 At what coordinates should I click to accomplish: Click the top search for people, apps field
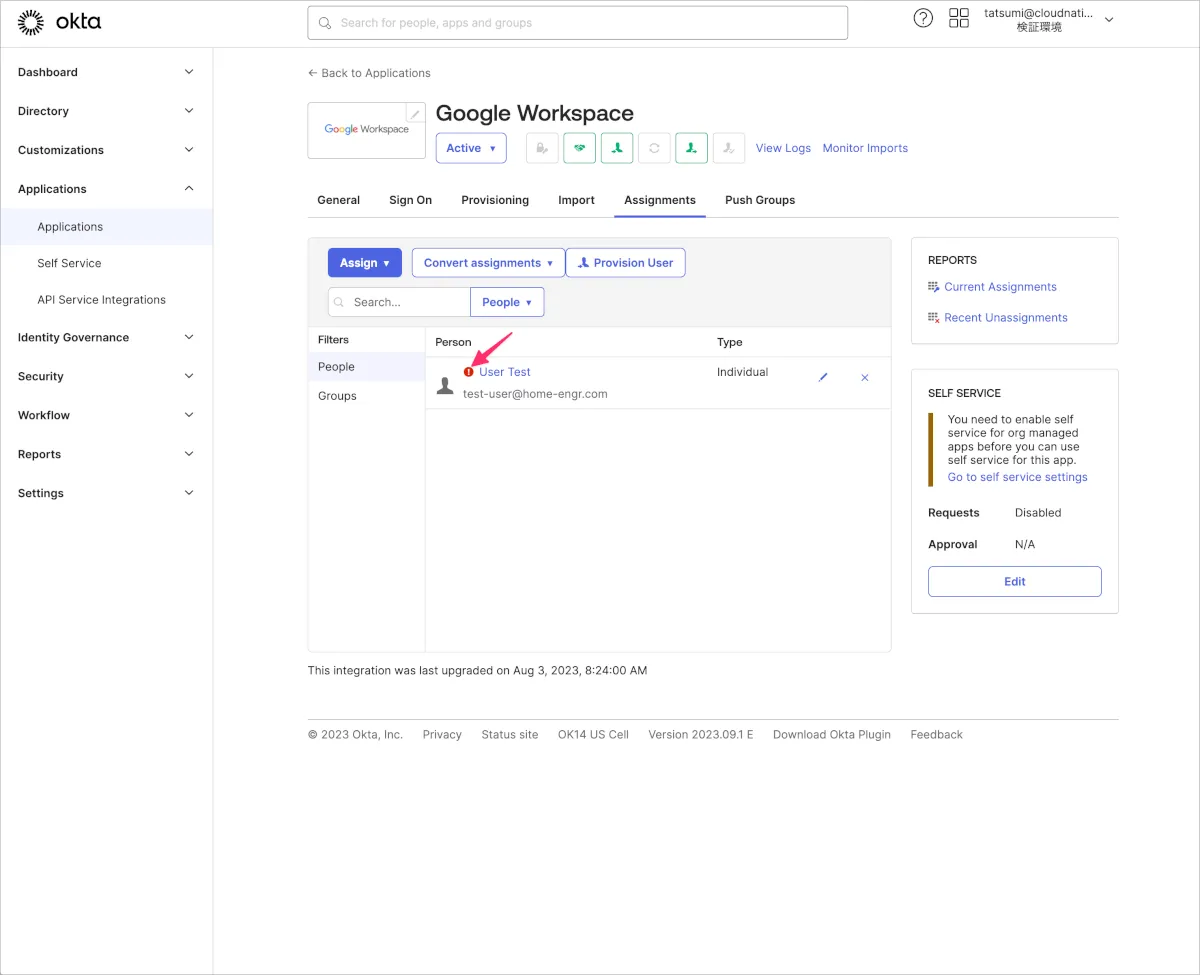tap(577, 23)
